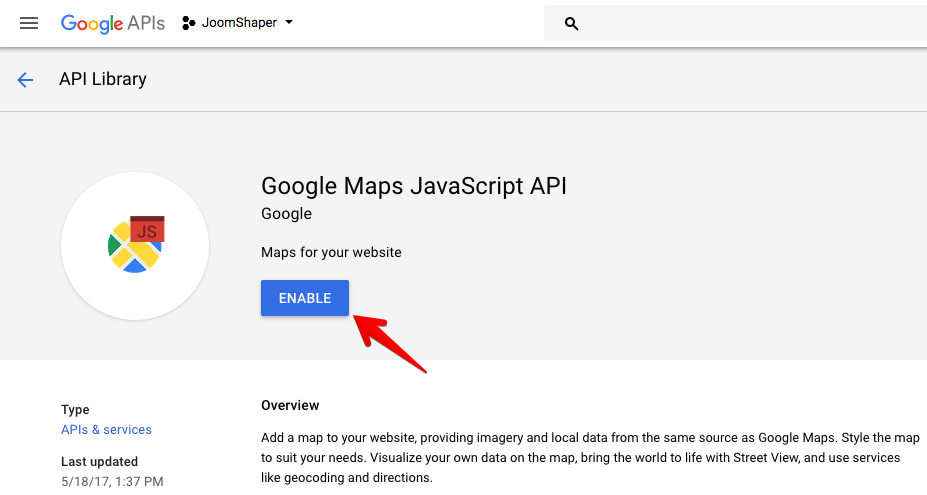
Task: Open the APIs & services link
Action: pos(106,430)
